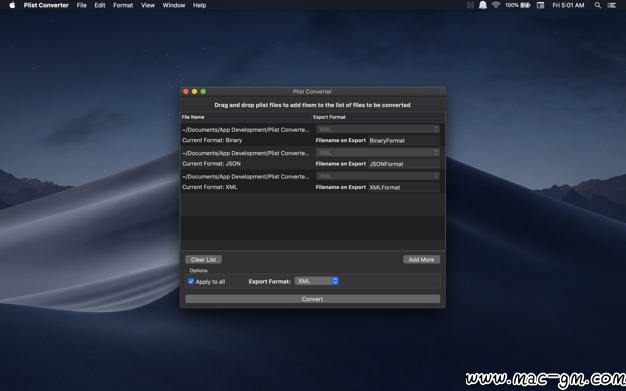626x391 pixels.
Task: Select the file path above Current Format: Binary
Action: pos(246,130)
